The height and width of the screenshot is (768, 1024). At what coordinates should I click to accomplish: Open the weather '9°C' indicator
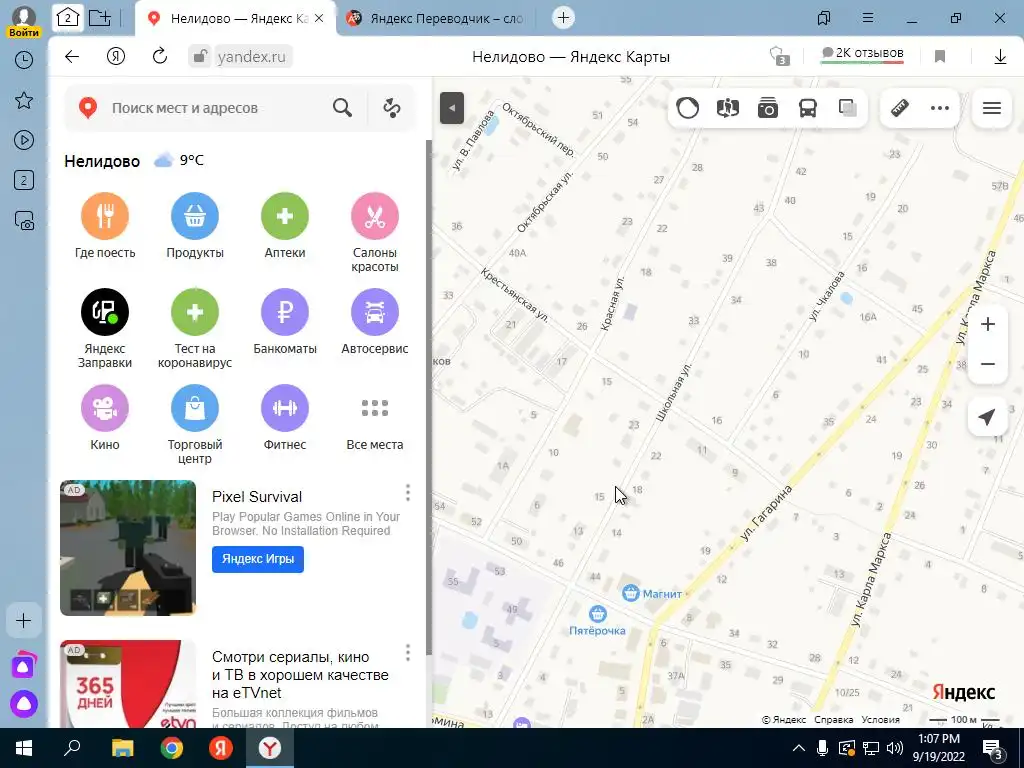tap(179, 160)
